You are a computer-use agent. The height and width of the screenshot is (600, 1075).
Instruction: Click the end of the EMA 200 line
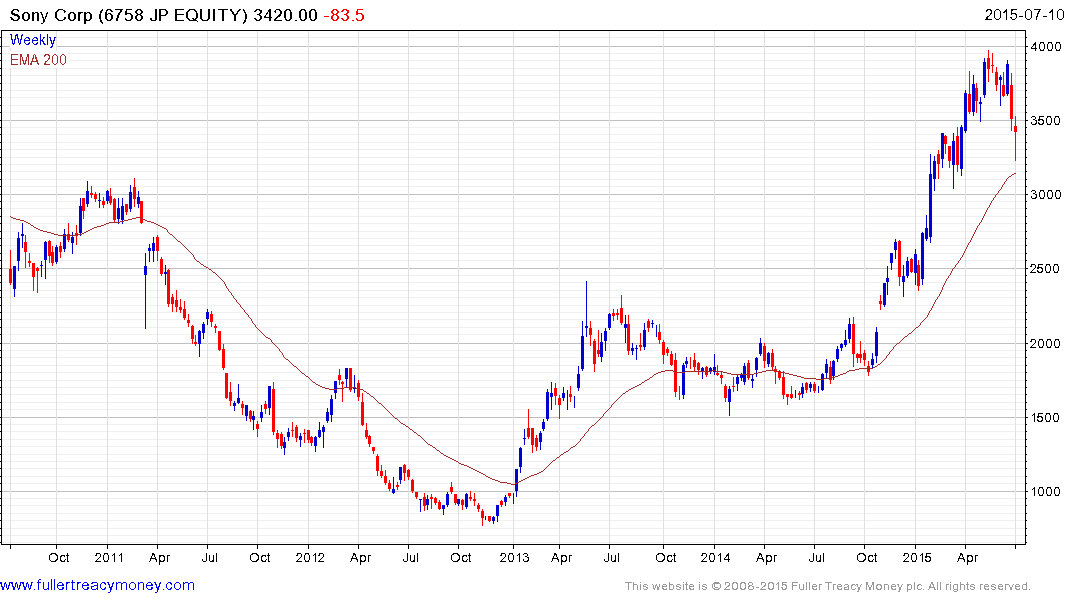(1015, 174)
